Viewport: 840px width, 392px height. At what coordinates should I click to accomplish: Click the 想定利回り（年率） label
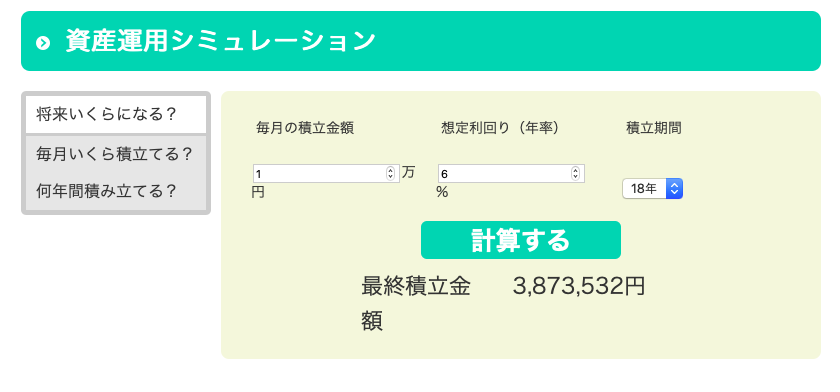(500, 129)
